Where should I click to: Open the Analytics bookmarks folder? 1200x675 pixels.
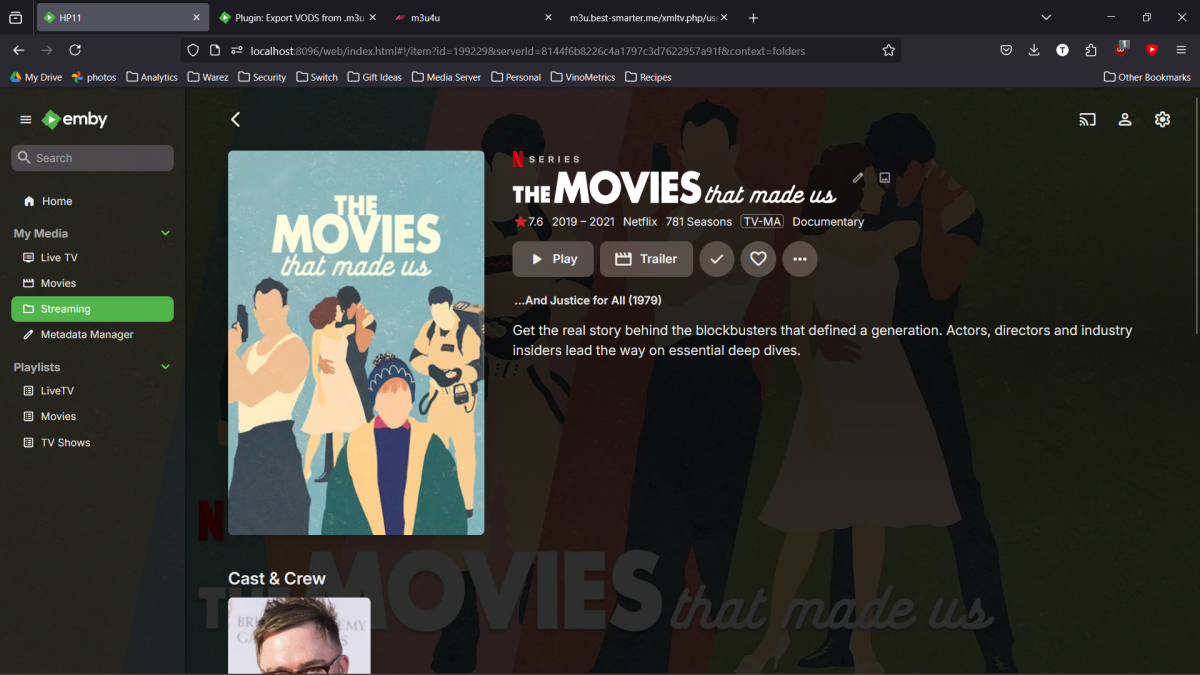click(x=152, y=77)
